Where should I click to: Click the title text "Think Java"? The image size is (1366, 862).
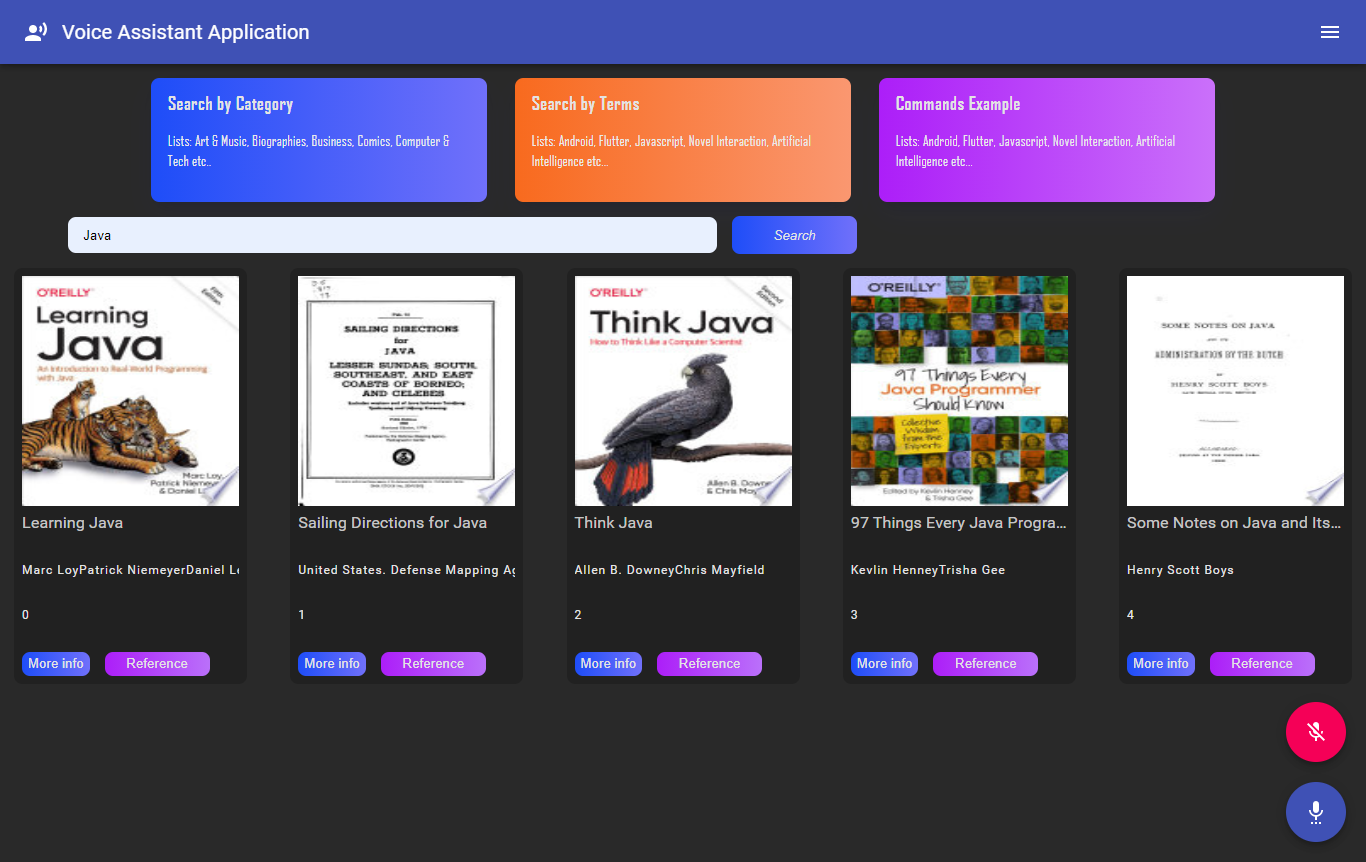tap(613, 523)
